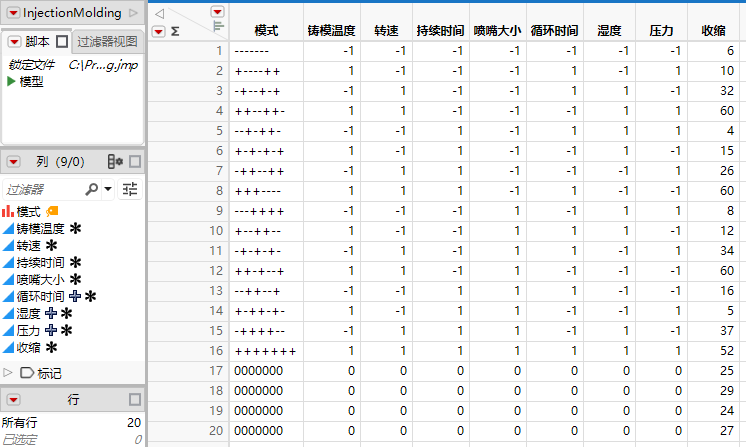This screenshot has width=746, height=447.
Task: Select the 循环时间 column header
Action: tap(555, 30)
